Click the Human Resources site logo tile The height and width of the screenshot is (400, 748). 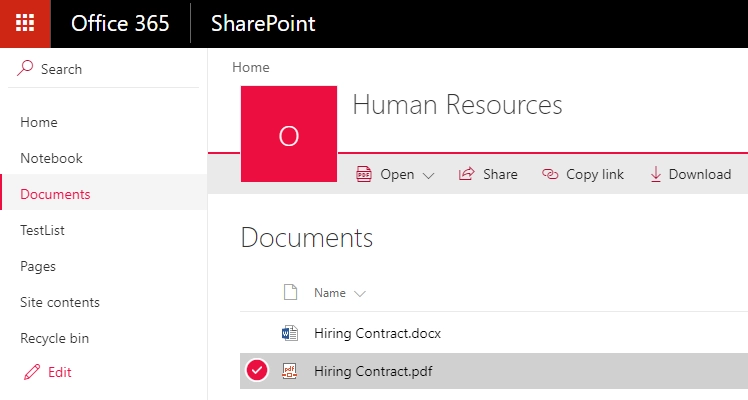(x=289, y=134)
